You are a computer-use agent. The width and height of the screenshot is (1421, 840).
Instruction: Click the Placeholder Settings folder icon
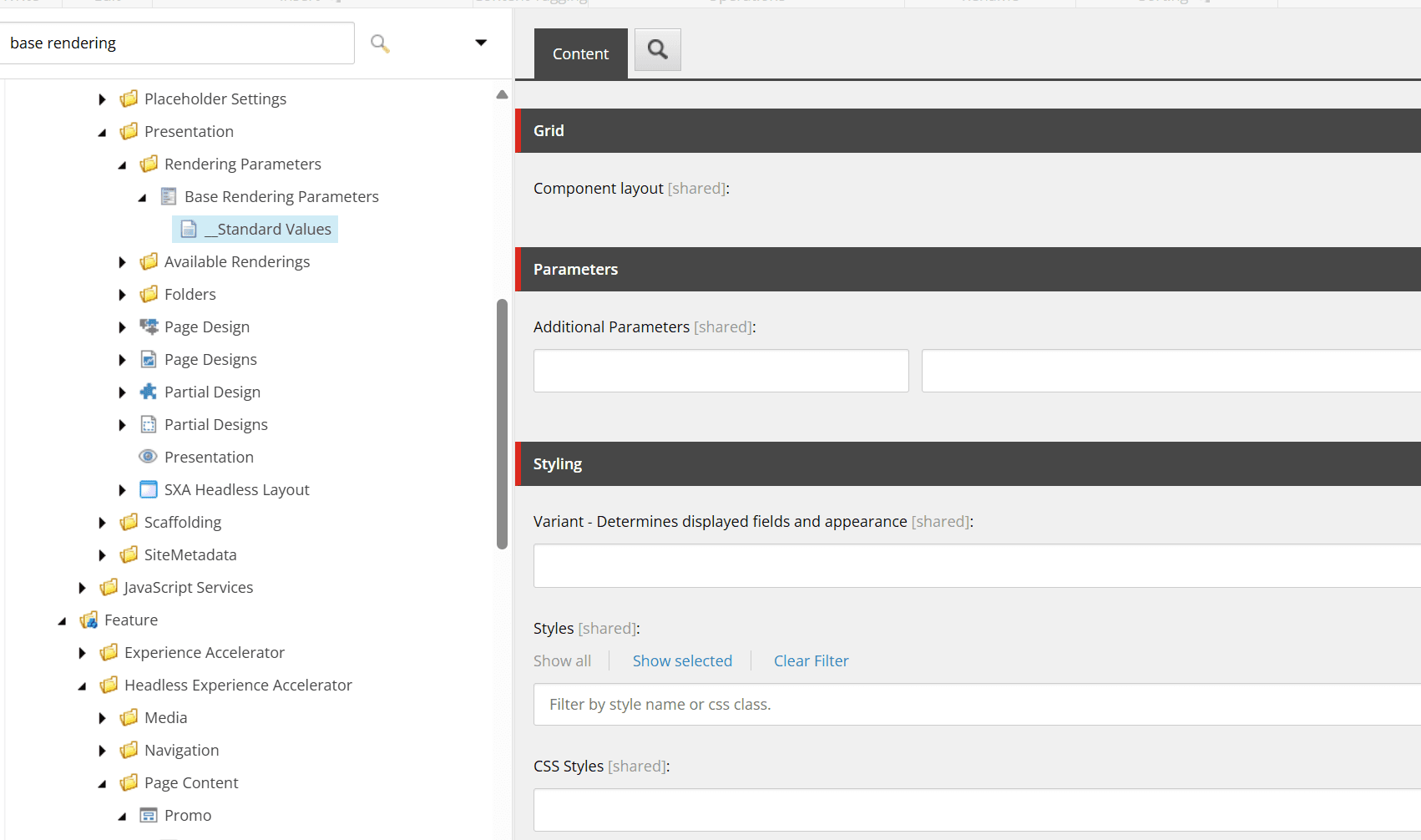129,99
